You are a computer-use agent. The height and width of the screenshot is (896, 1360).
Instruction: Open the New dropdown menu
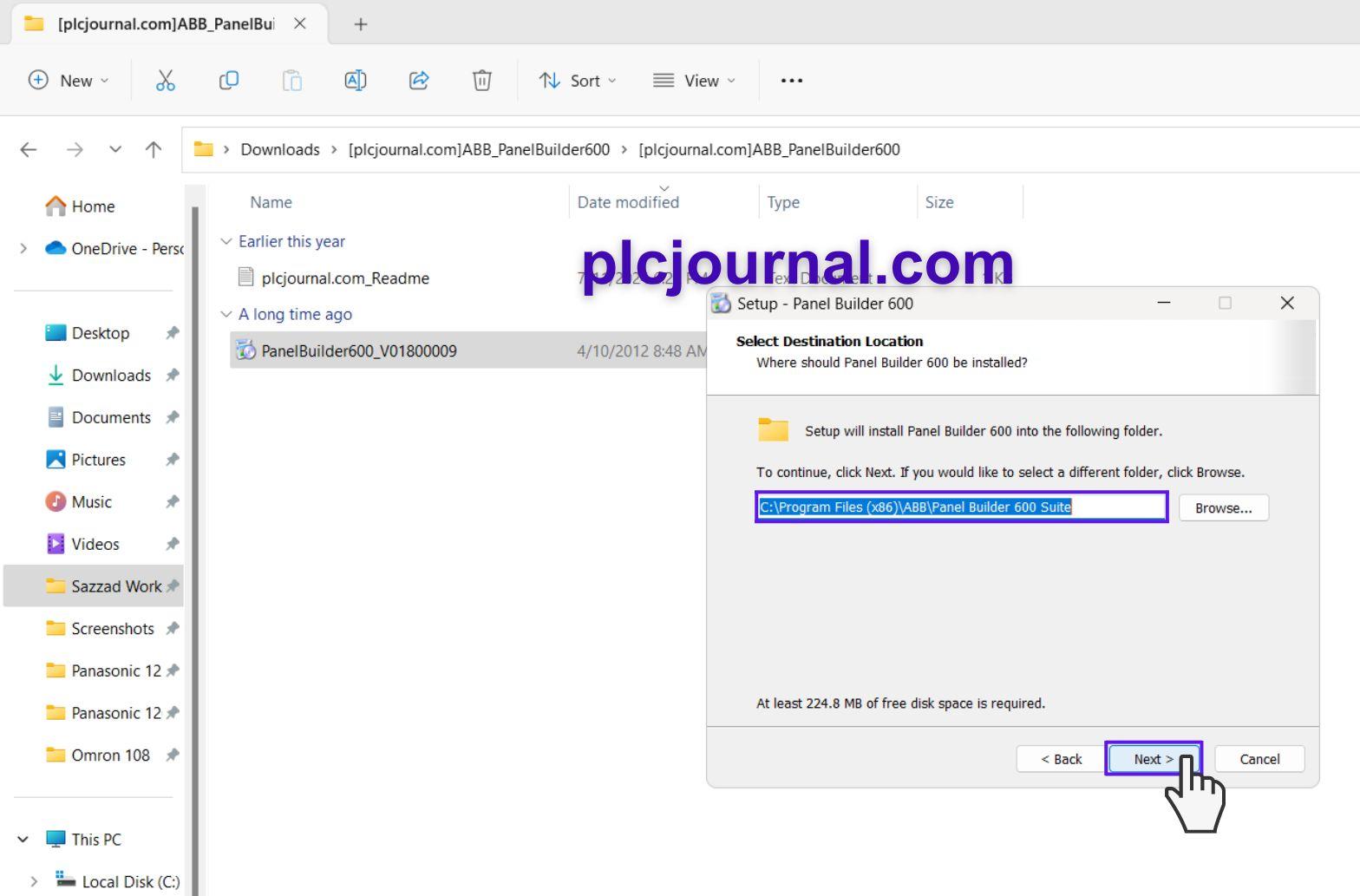tap(69, 81)
